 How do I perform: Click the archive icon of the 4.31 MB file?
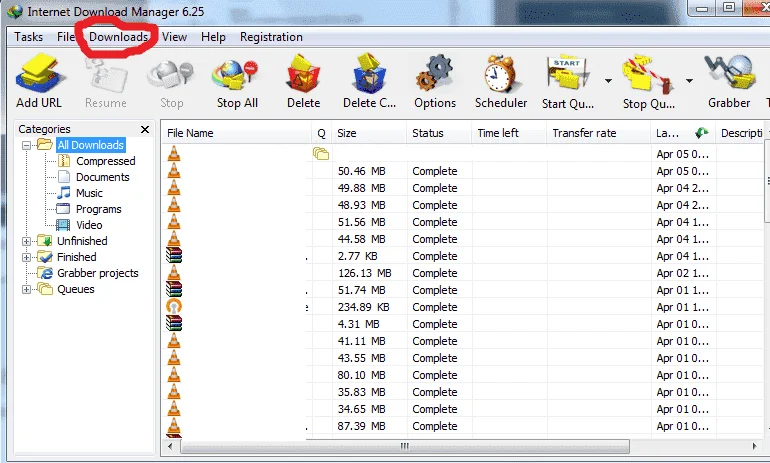point(174,324)
